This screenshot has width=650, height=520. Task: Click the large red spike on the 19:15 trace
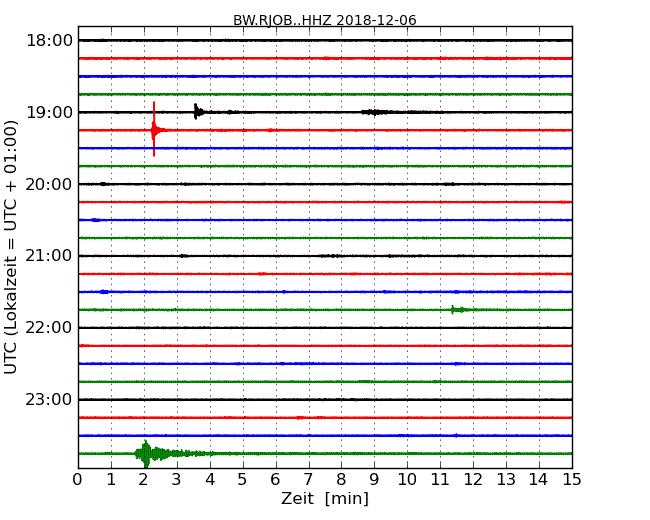click(154, 129)
